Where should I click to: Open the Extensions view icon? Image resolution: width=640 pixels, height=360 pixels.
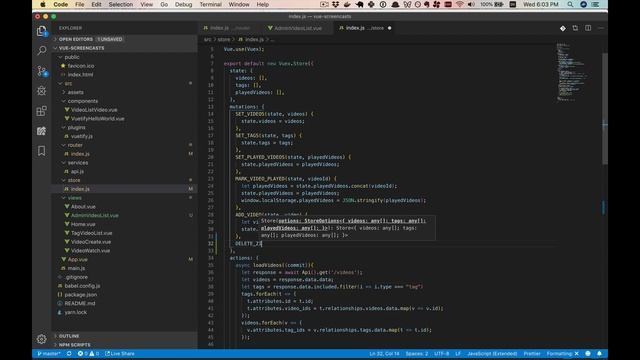click(x=42, y=111)
